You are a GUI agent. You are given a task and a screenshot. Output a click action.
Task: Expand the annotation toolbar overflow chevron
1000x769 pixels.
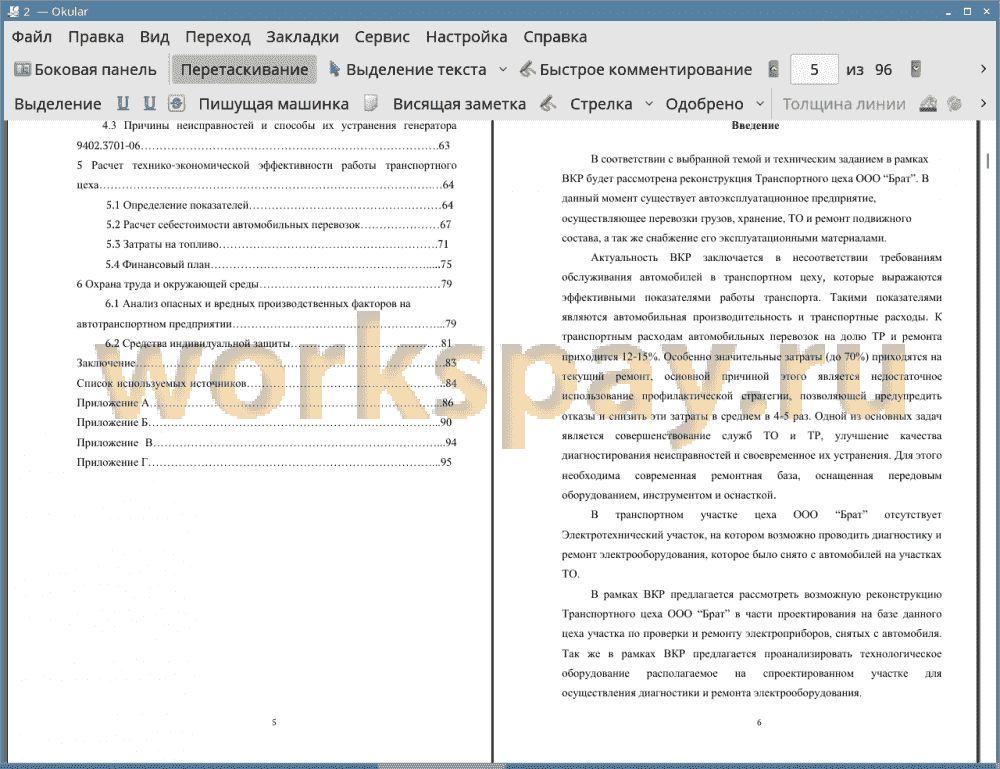pyautogui.click(x=983, y=103)
